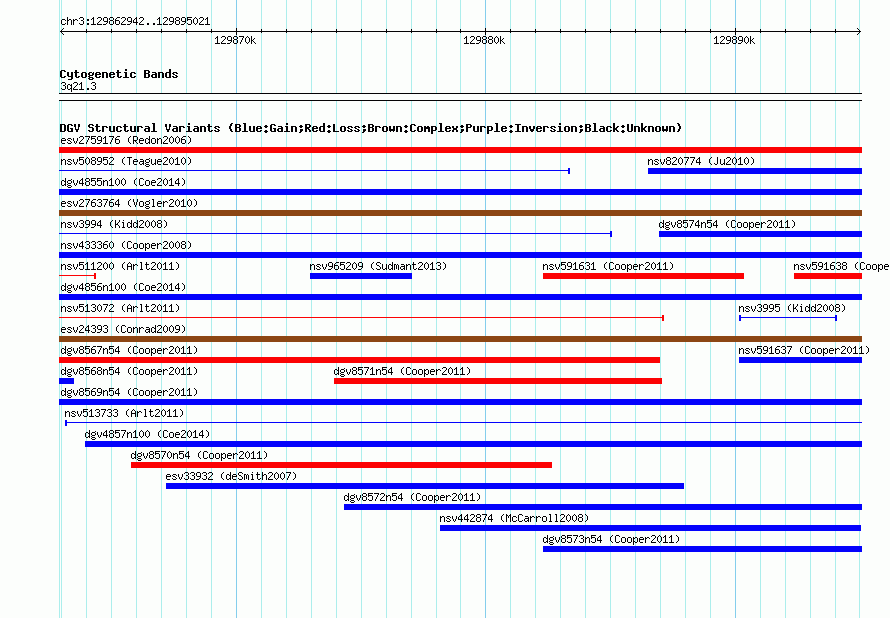
Task: Open the dgv4856n100 (Coe2014) label
Action: [123, 287]
